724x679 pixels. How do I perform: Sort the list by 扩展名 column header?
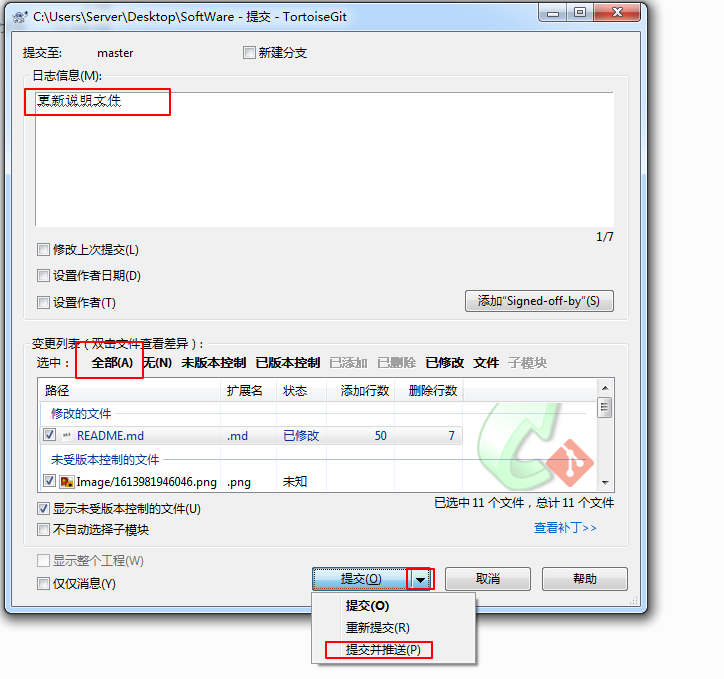pos(248,391)
